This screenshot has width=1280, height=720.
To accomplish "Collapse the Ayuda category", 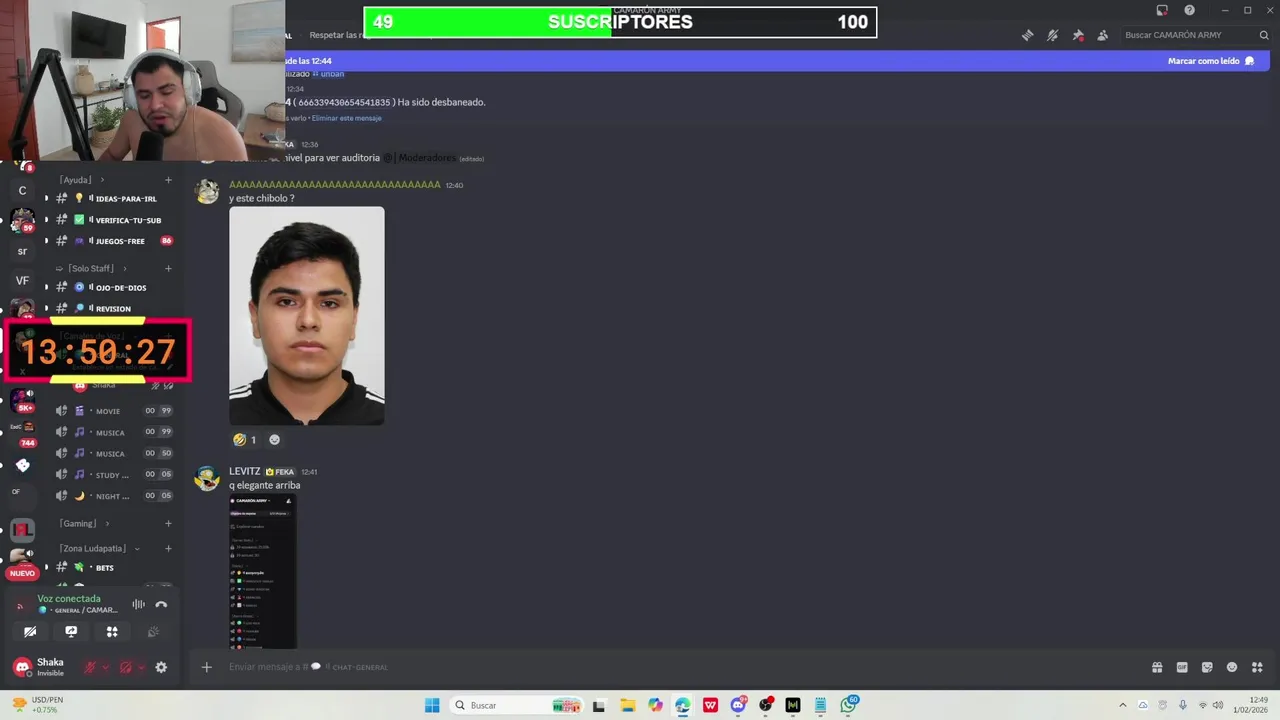I will pyautogui.click(x=80, y=180).
